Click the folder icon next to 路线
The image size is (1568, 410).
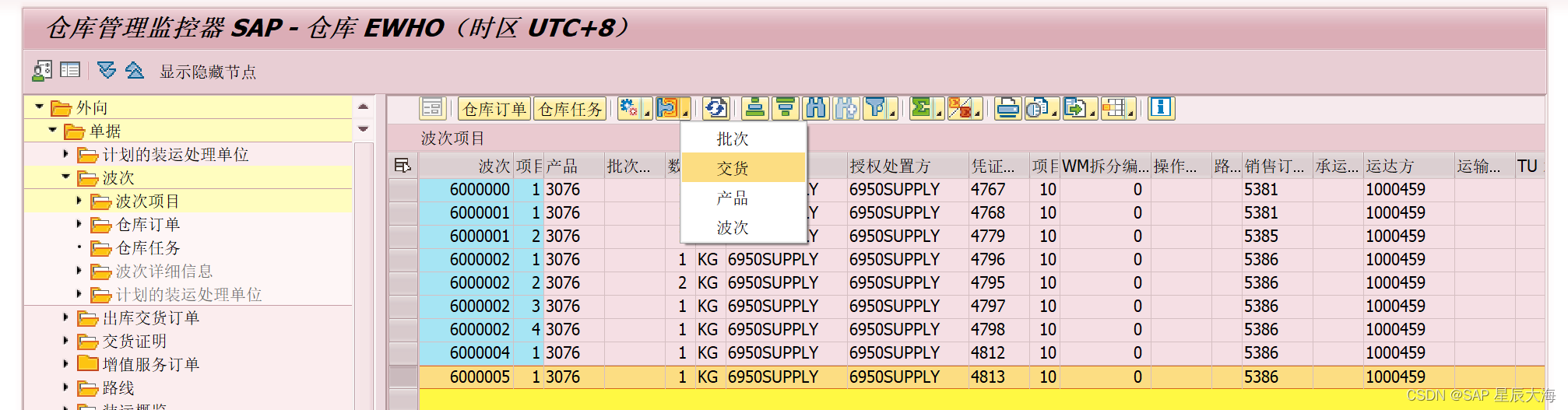point(88,387)
